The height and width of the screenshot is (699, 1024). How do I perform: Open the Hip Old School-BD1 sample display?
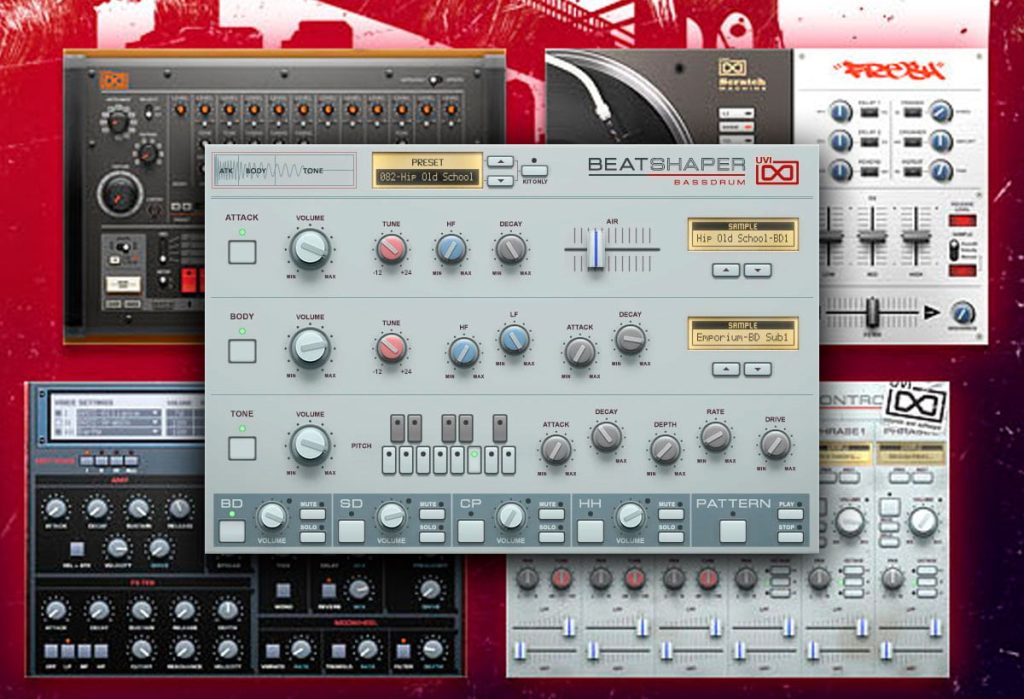coord(743,234)
